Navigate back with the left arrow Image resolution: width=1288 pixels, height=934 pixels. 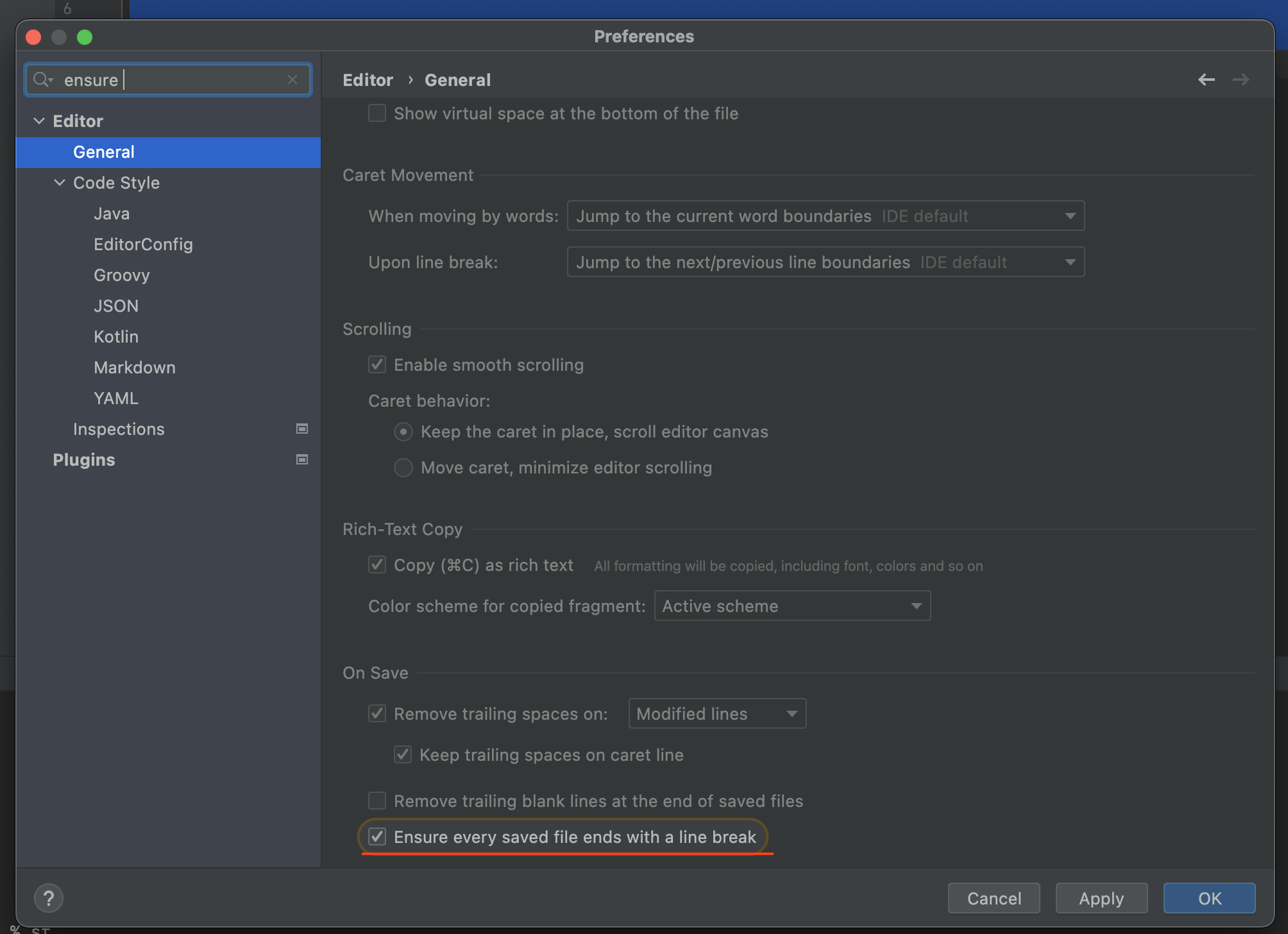click(x=1206, y=80)
